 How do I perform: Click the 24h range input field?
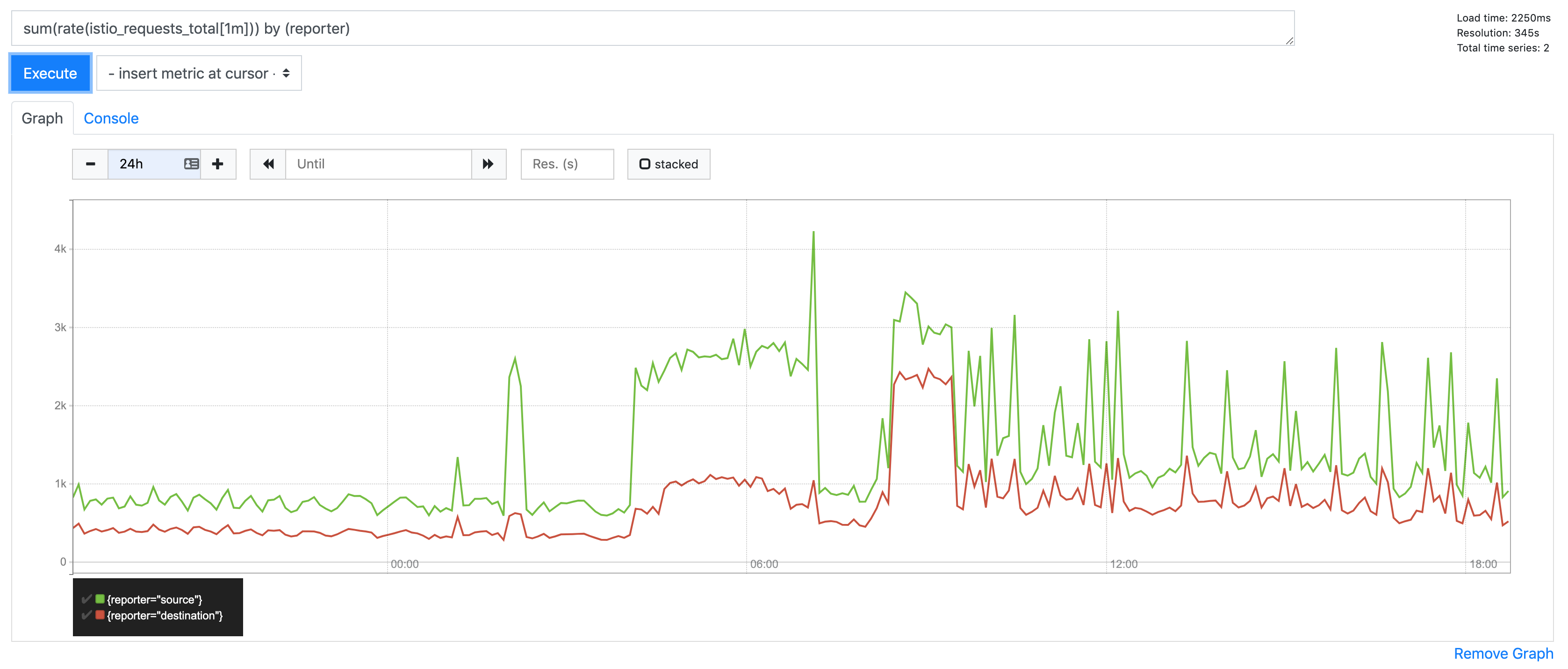pos(146,164)
